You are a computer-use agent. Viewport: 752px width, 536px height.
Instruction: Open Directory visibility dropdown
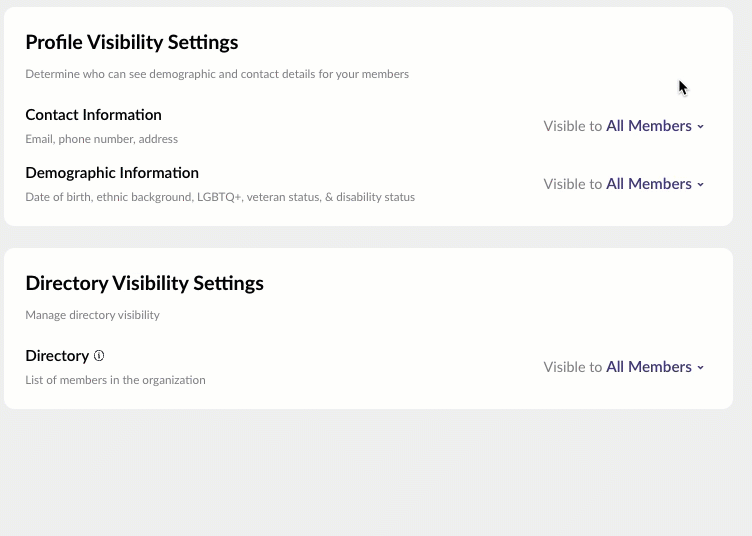tap(650, 367)
